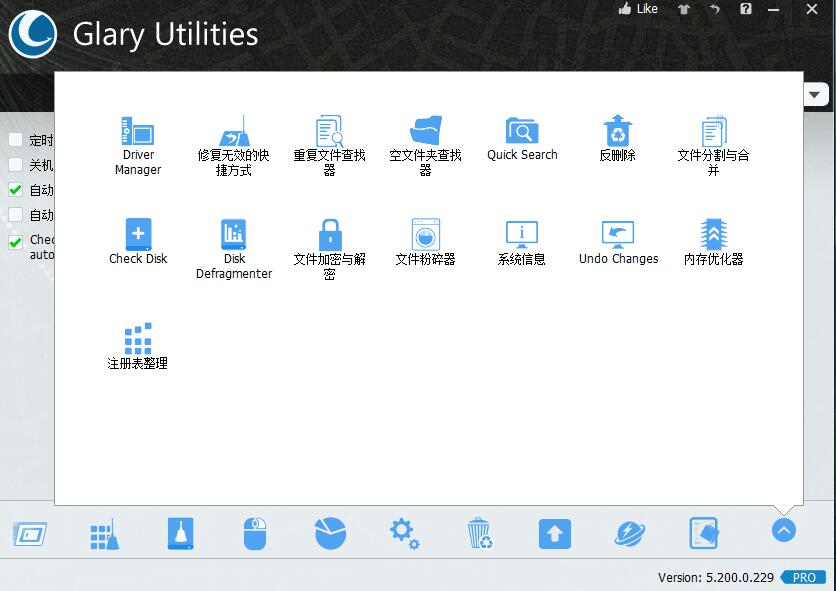Viewport: 836px width, 591px height.
Task: Launch Quick Search
Action: 521,140
